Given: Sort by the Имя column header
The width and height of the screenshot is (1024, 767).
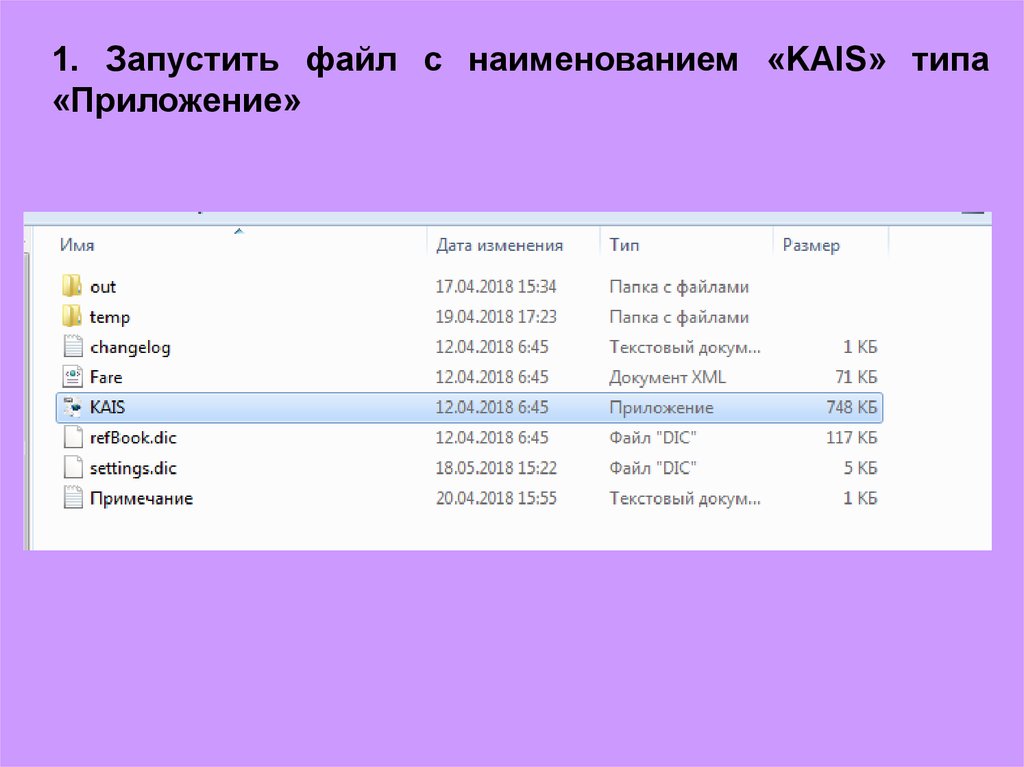Looking at the screenshot, I should 77,245.
